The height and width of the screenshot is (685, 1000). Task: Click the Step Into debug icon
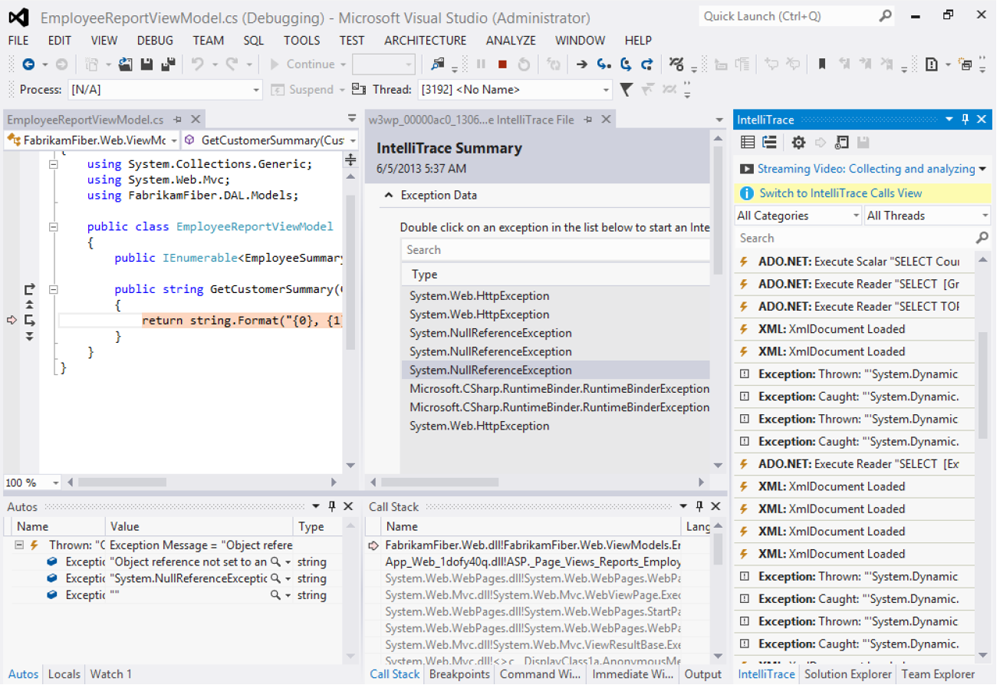[604, 64]
